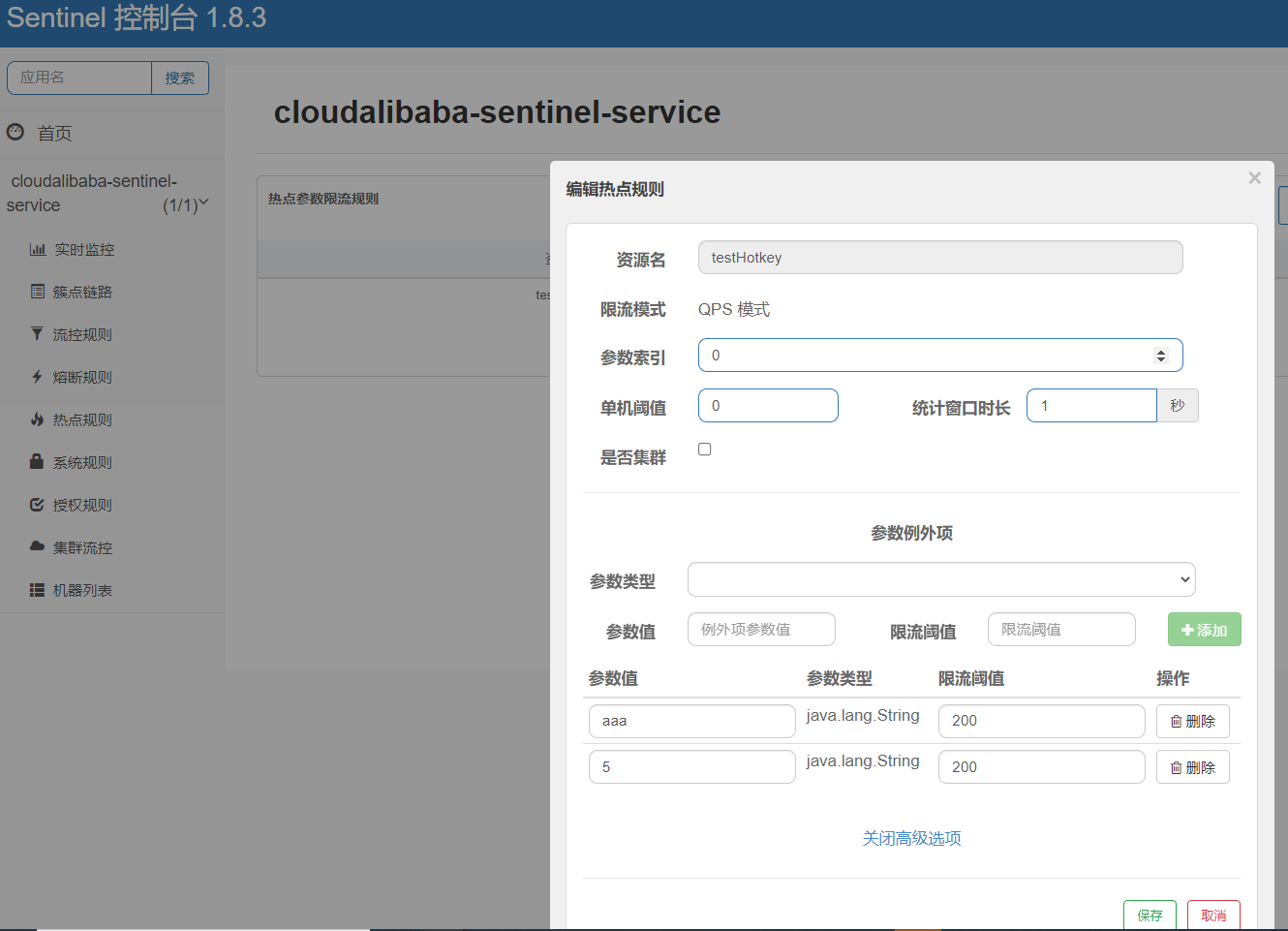Viewport: 1288px width, 931px height.
Task: Click the check icon for 授权规则
Action: point(37,504)
